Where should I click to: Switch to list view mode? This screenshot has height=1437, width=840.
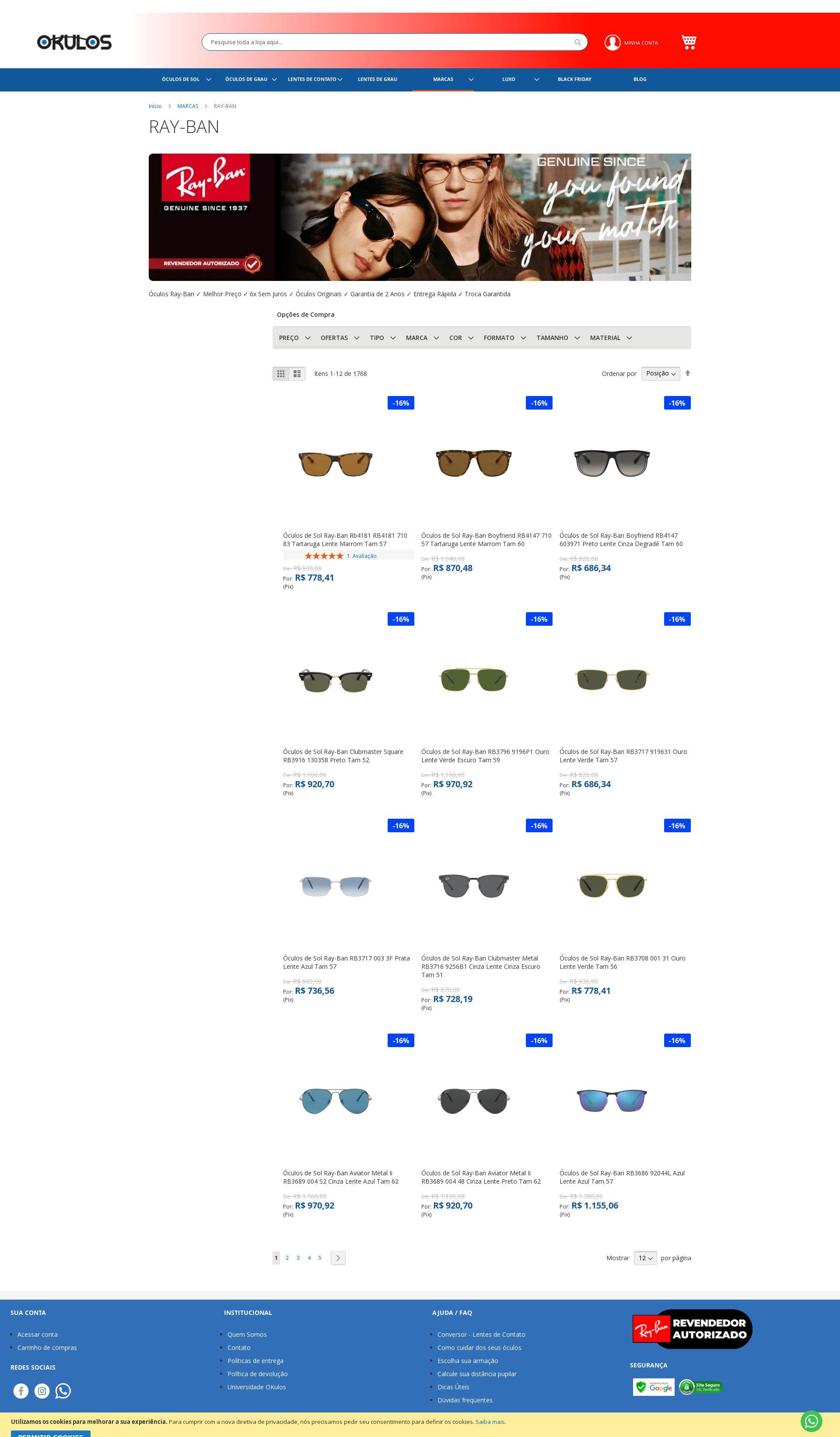(x=297, y=374)
